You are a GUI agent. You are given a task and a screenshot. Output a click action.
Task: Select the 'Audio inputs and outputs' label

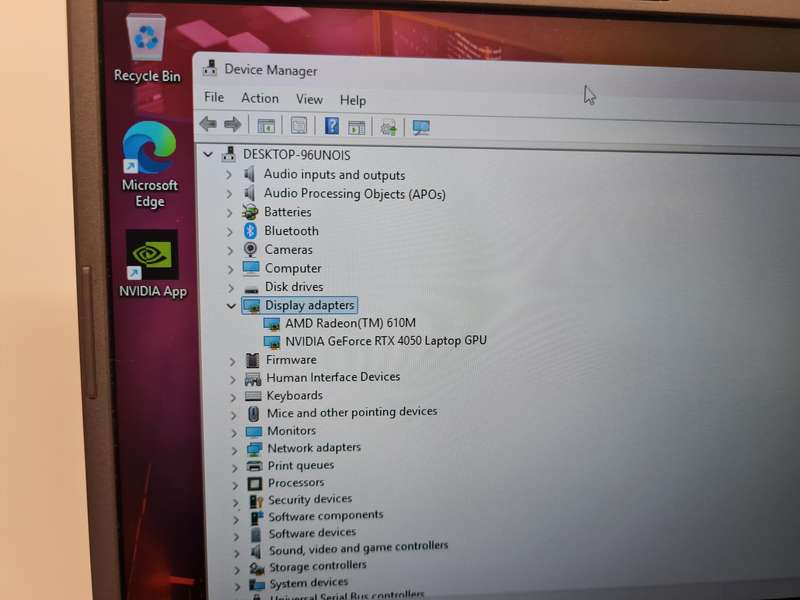coord(334,174)
